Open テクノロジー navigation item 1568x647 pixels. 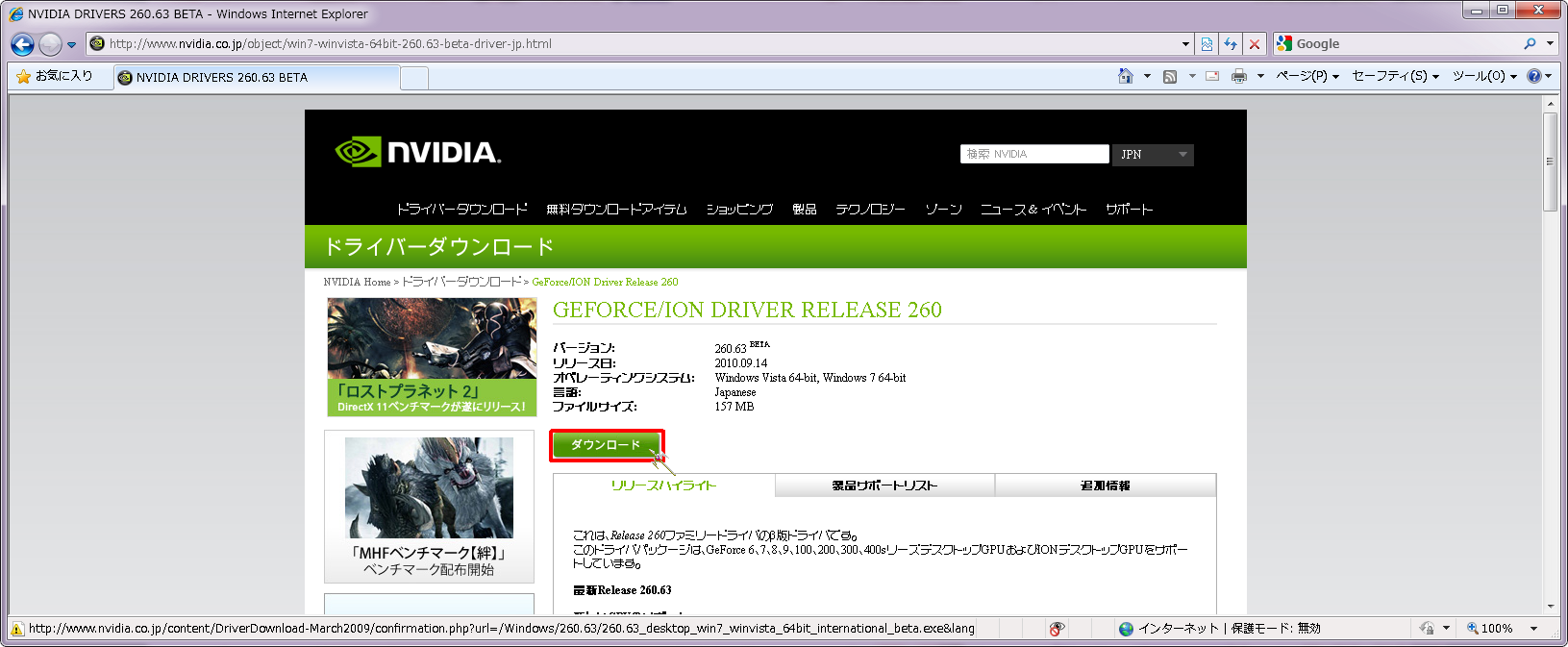[870, 209]
